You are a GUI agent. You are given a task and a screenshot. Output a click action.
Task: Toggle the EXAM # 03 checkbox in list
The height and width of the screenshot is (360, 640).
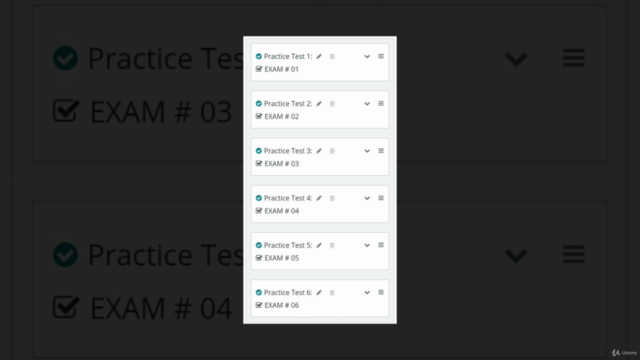tap(259, 163)
